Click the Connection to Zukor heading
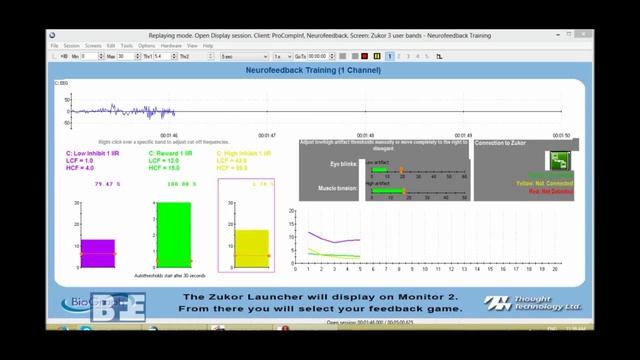The image size is (640, 360). [x=500, y=143]
